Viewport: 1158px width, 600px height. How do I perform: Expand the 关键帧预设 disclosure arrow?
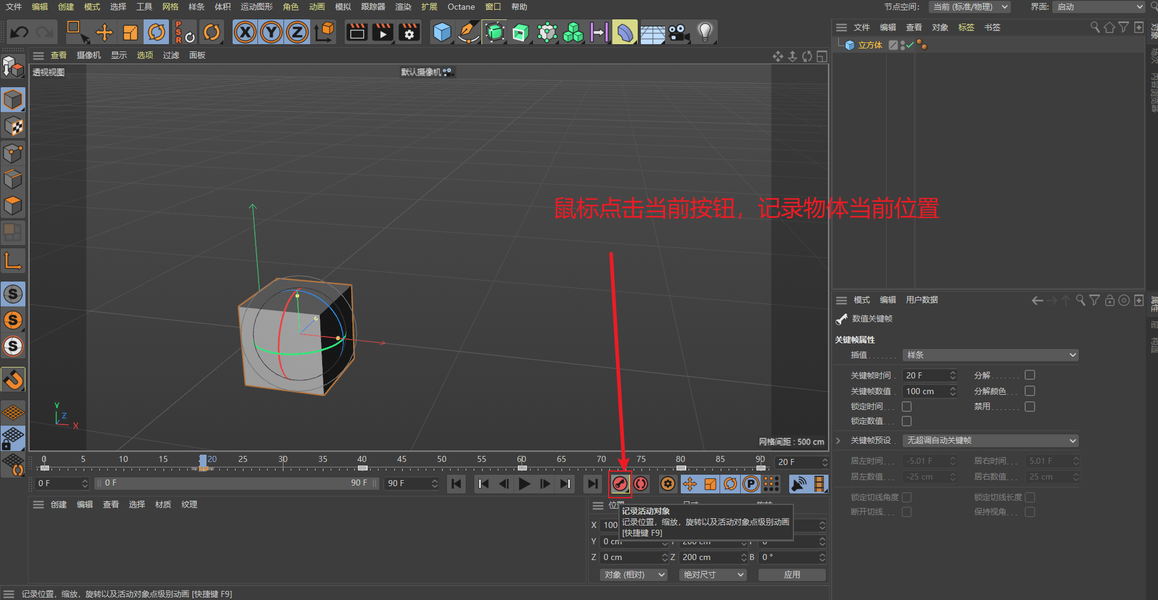[838, 440]
